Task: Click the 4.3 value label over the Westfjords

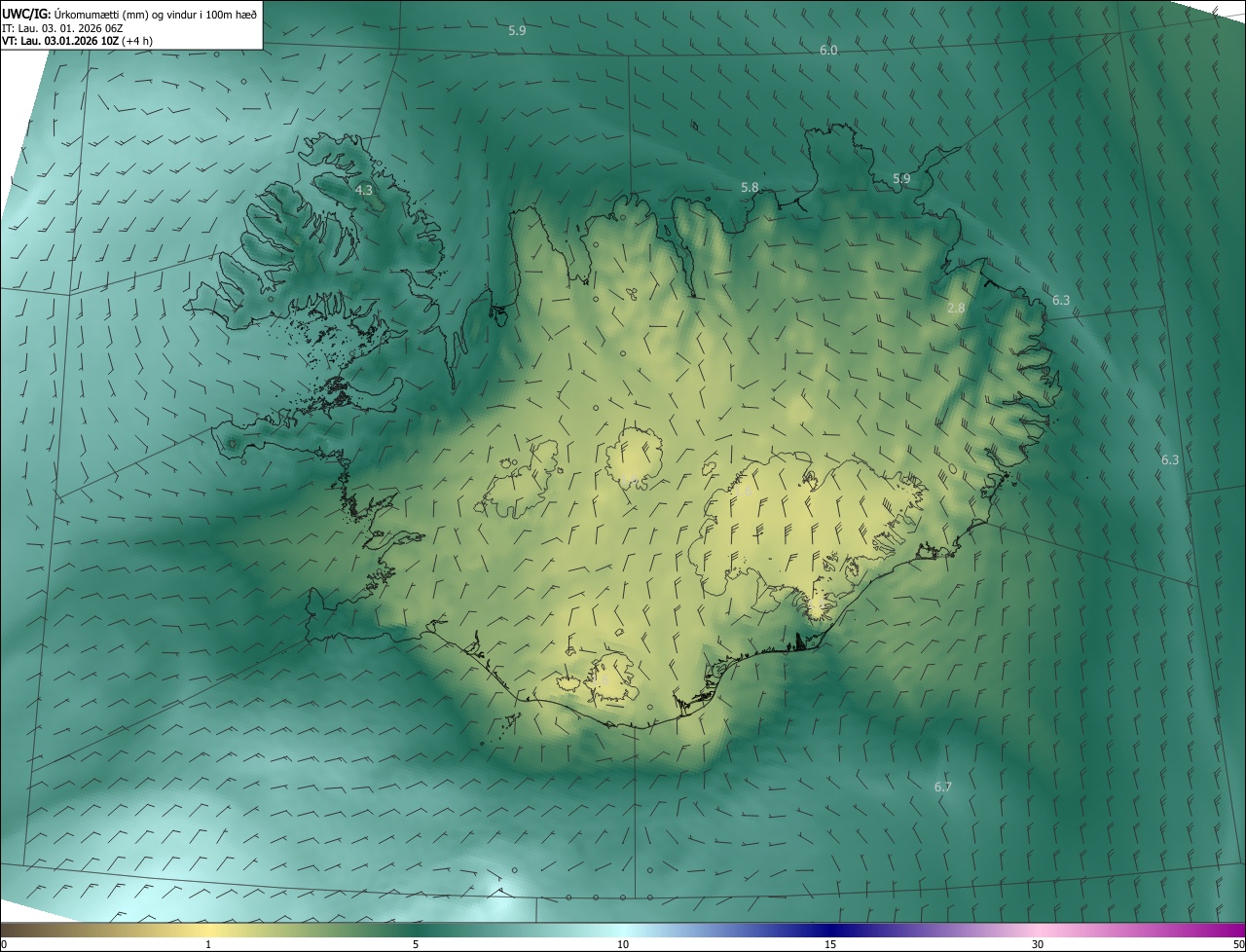Action: coord(364,191)
